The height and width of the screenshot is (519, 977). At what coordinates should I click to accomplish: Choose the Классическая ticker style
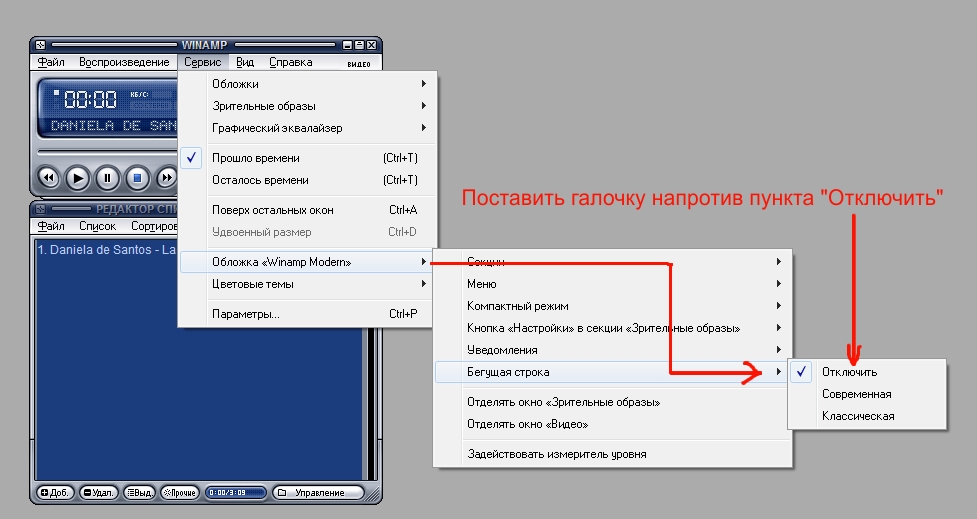point(867,416)
